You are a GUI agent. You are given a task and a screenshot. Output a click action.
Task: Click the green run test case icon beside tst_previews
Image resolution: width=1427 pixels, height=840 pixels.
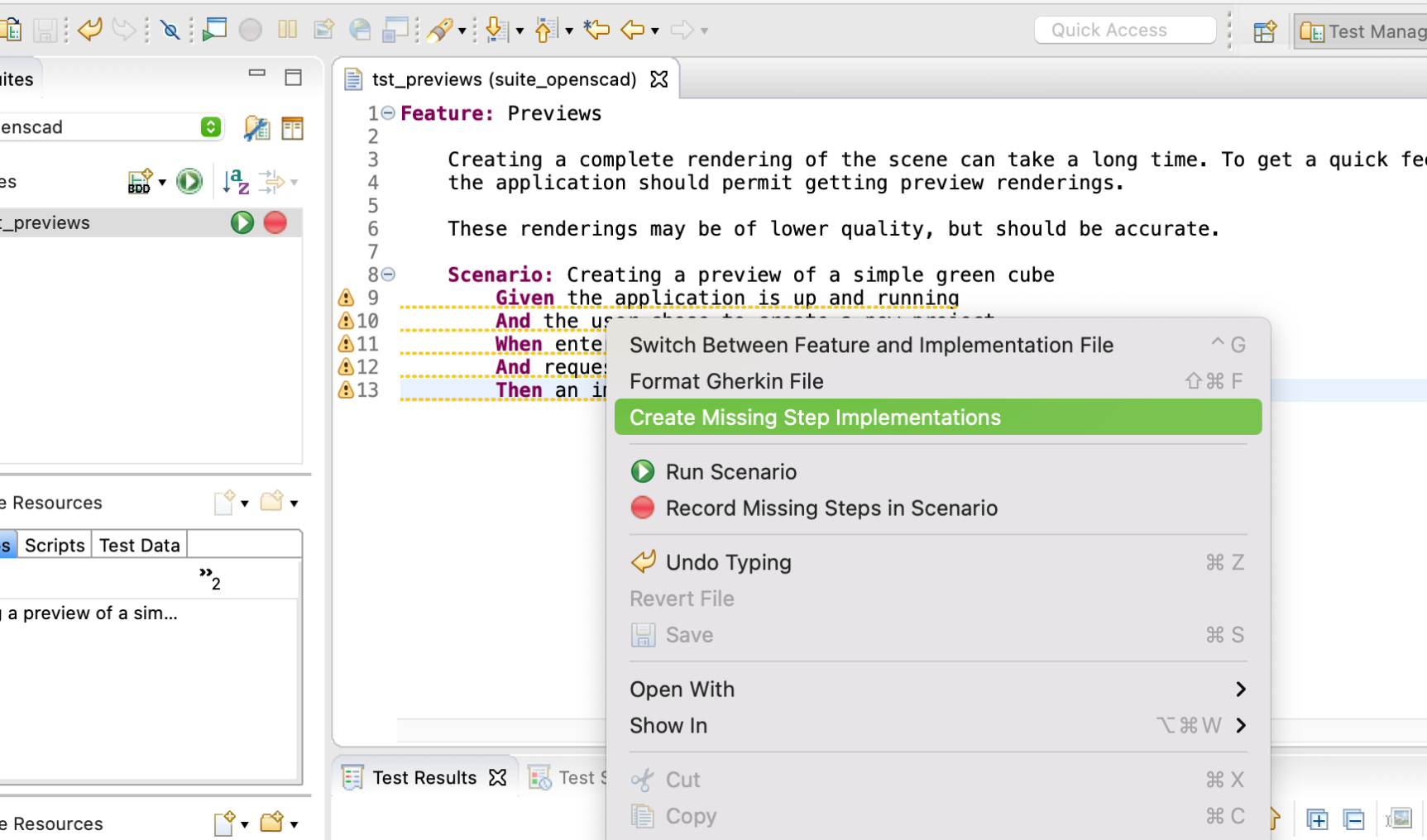click(242, 222)
